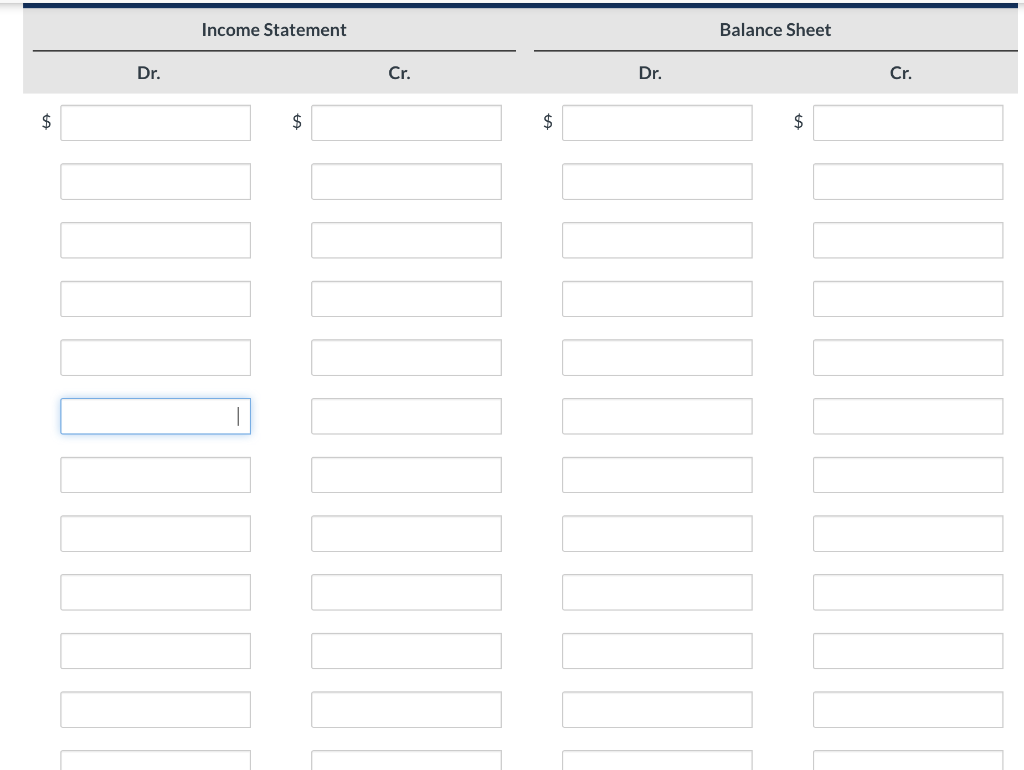Viewport: 1024px width, 770px height.
Task: Select fifth-row Income Statement Dr. input field
Action: coord(155,357)
